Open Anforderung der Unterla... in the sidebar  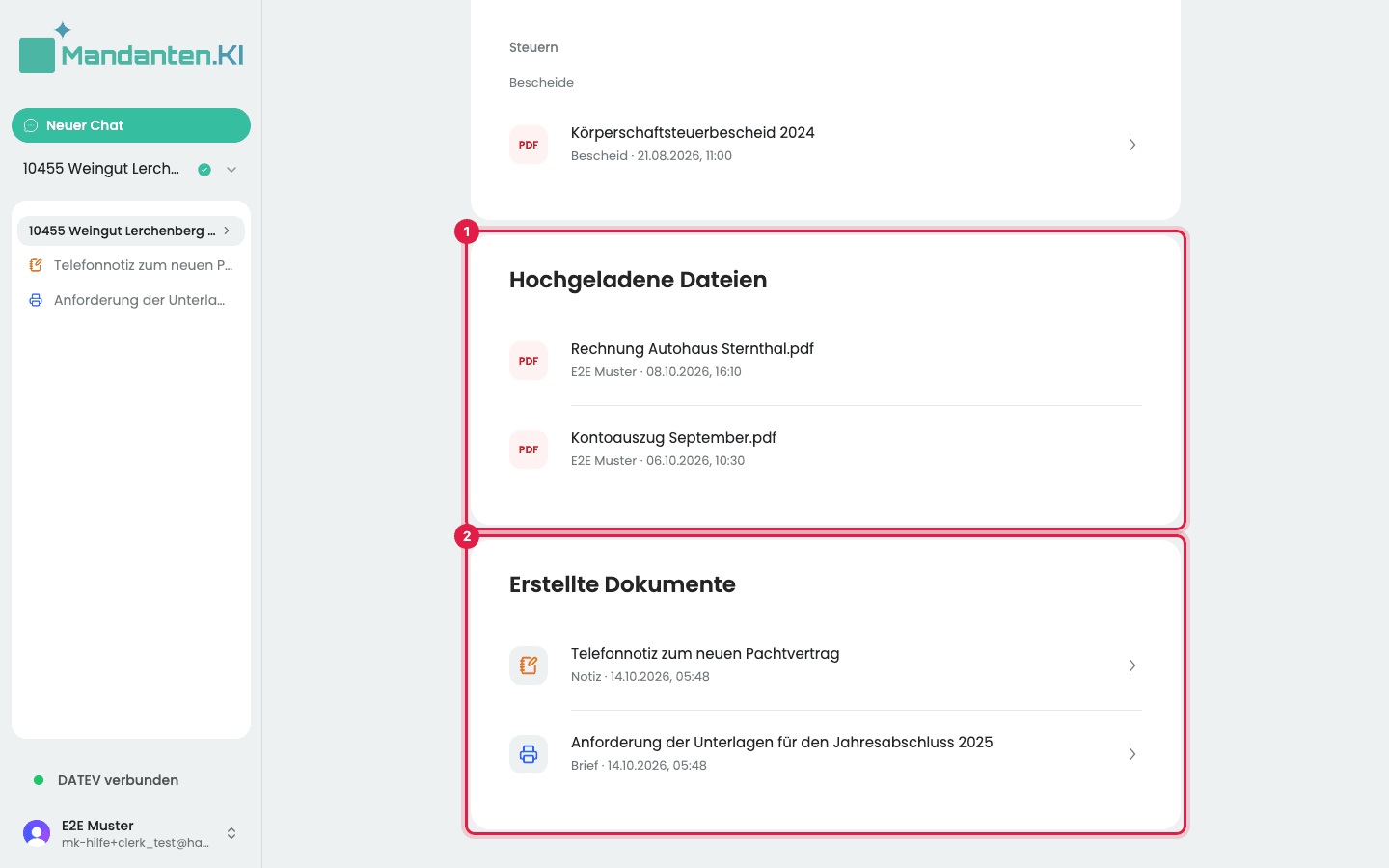[131, 300]
